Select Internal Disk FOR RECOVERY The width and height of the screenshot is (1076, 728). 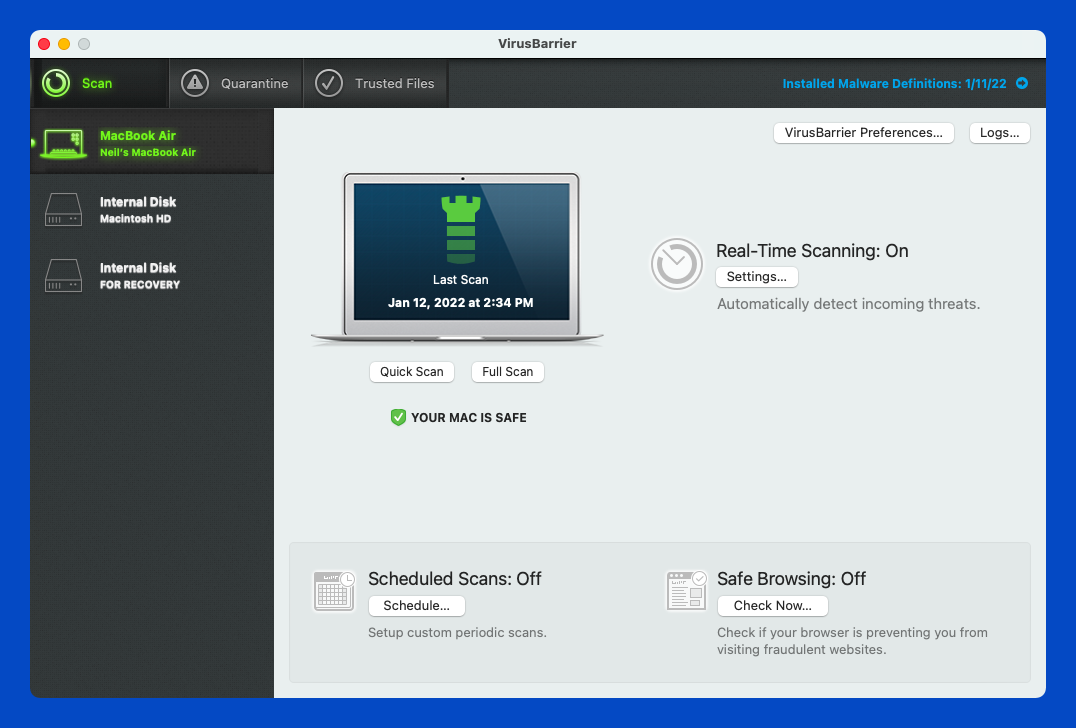click(x=152, y=275)
